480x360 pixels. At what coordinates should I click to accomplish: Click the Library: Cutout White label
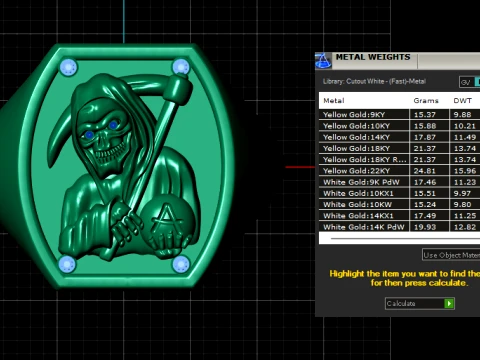point(374,81)
